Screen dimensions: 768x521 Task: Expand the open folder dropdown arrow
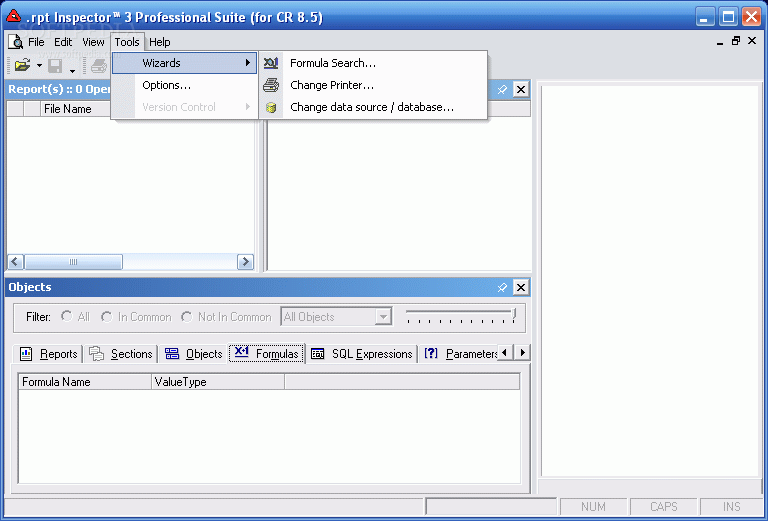click(39, 66)
